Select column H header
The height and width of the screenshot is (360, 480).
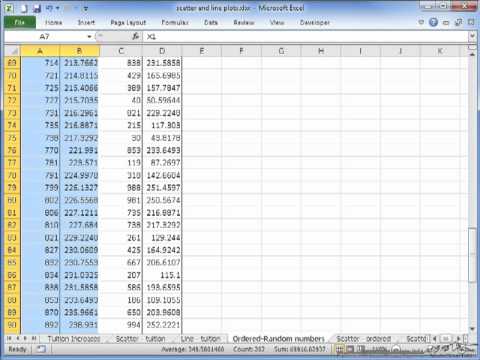click(321, 51)
